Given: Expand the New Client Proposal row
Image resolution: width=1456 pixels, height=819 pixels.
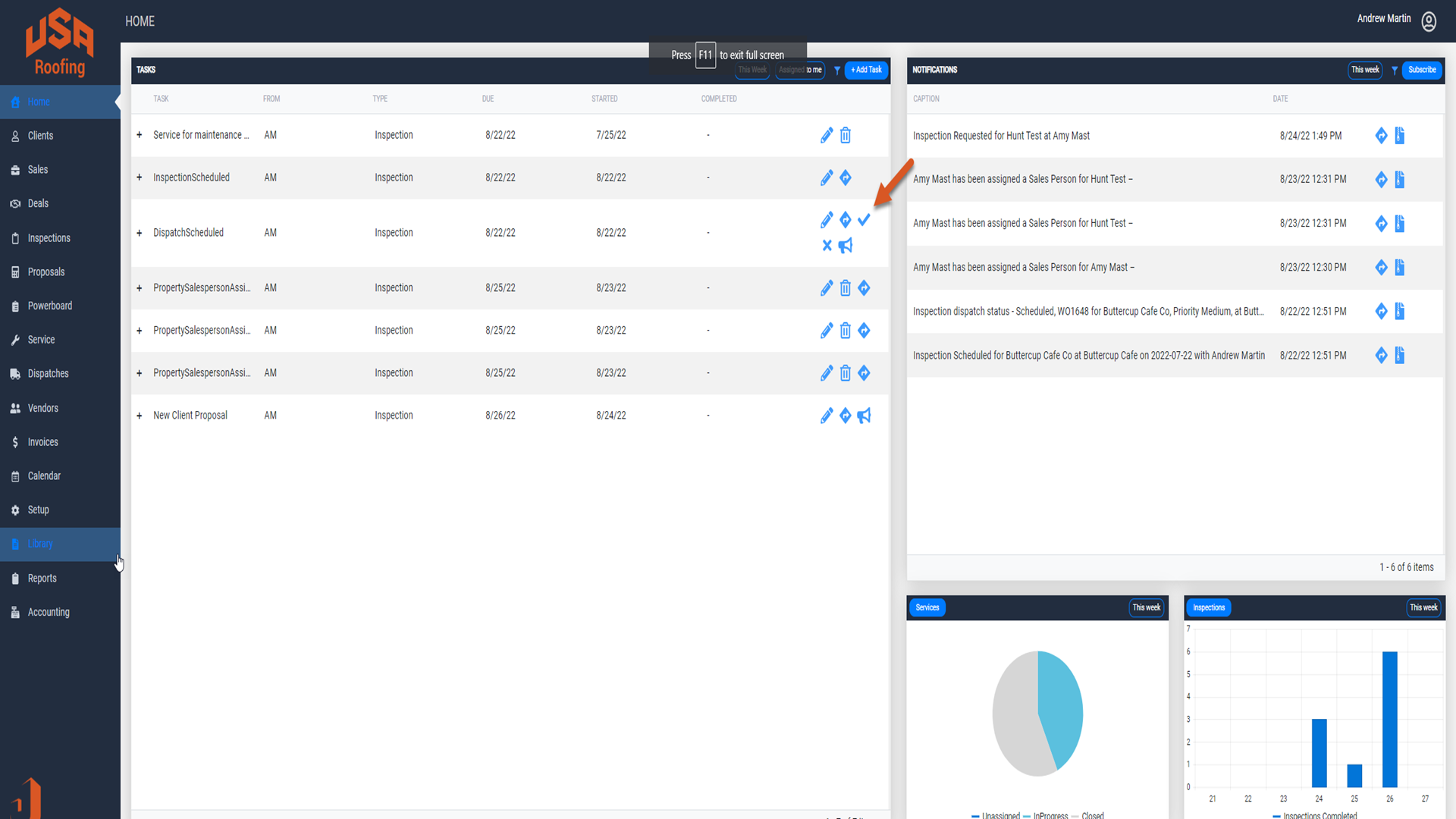Looking at the screenshot, I should pos(140,416).
